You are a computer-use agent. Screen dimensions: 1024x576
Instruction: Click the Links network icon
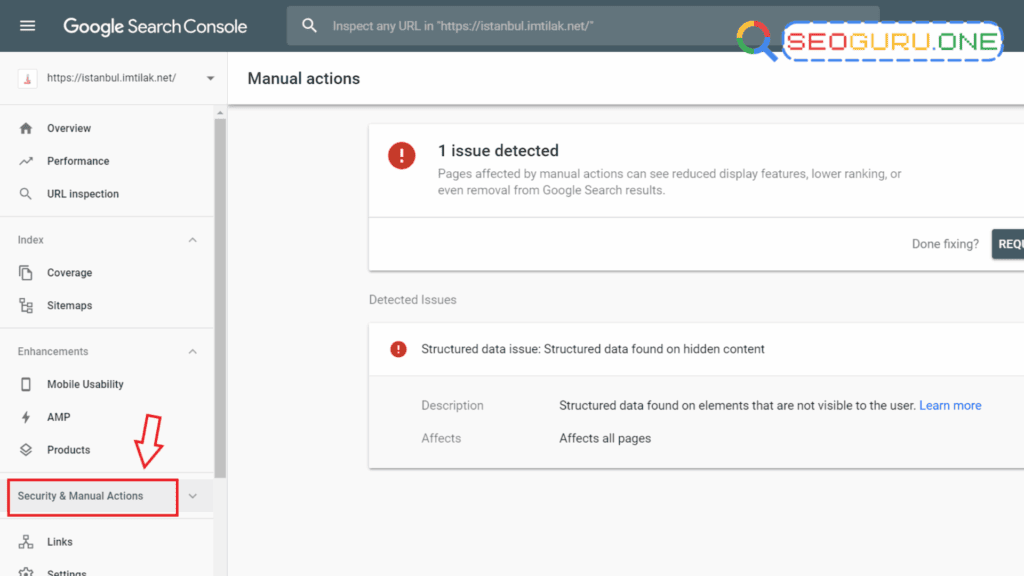(x=25, y=541)
